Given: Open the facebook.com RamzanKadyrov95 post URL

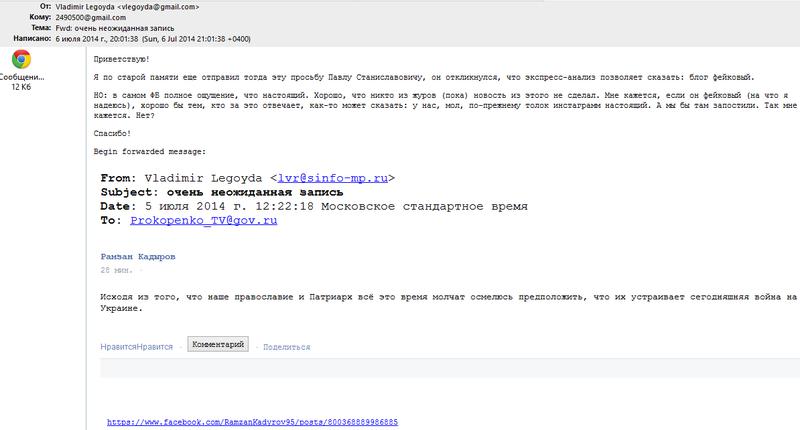Looking at the screenshot, I should coord(252,422).
